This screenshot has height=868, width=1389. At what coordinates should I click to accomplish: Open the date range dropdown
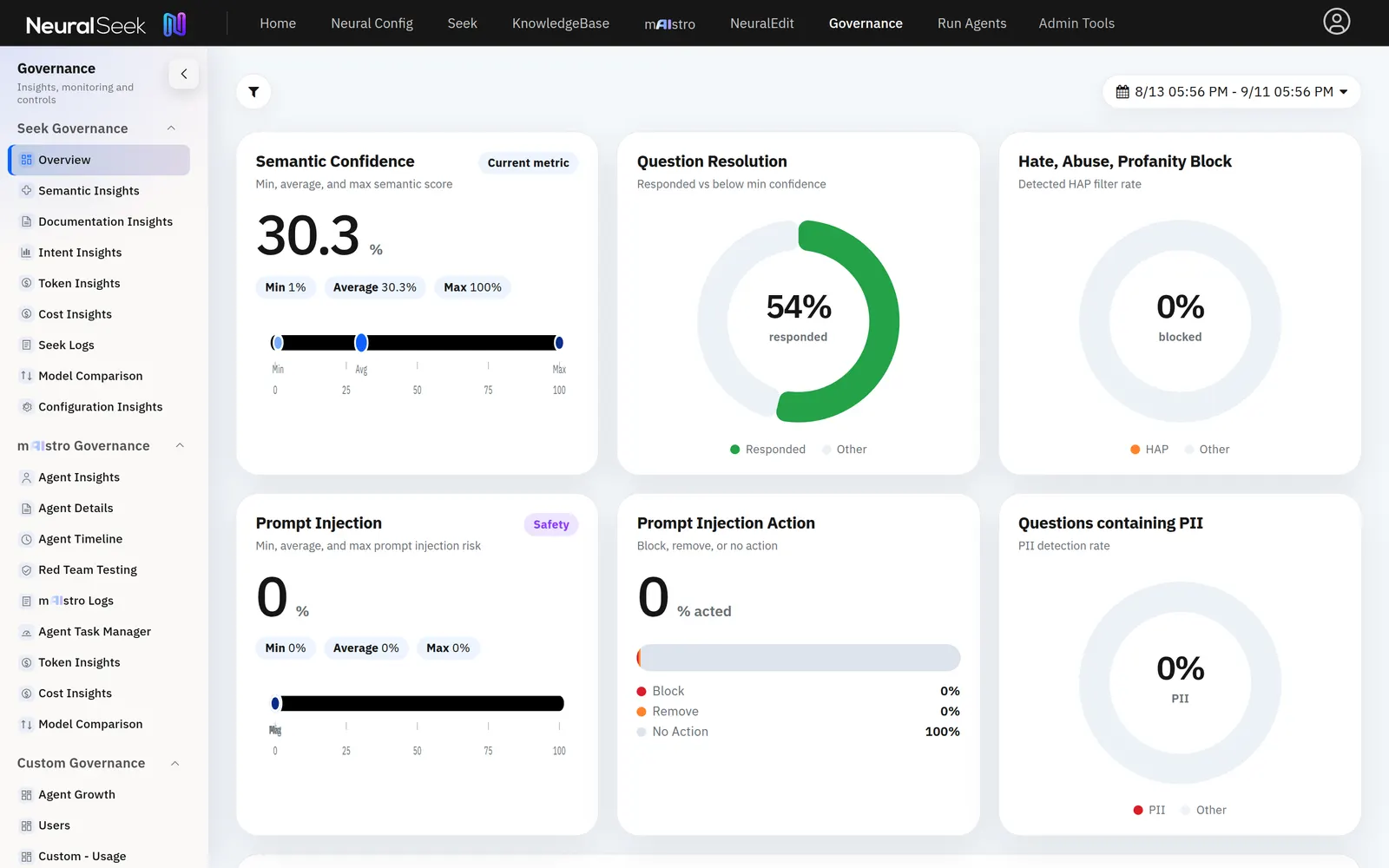coord(1232,92)
